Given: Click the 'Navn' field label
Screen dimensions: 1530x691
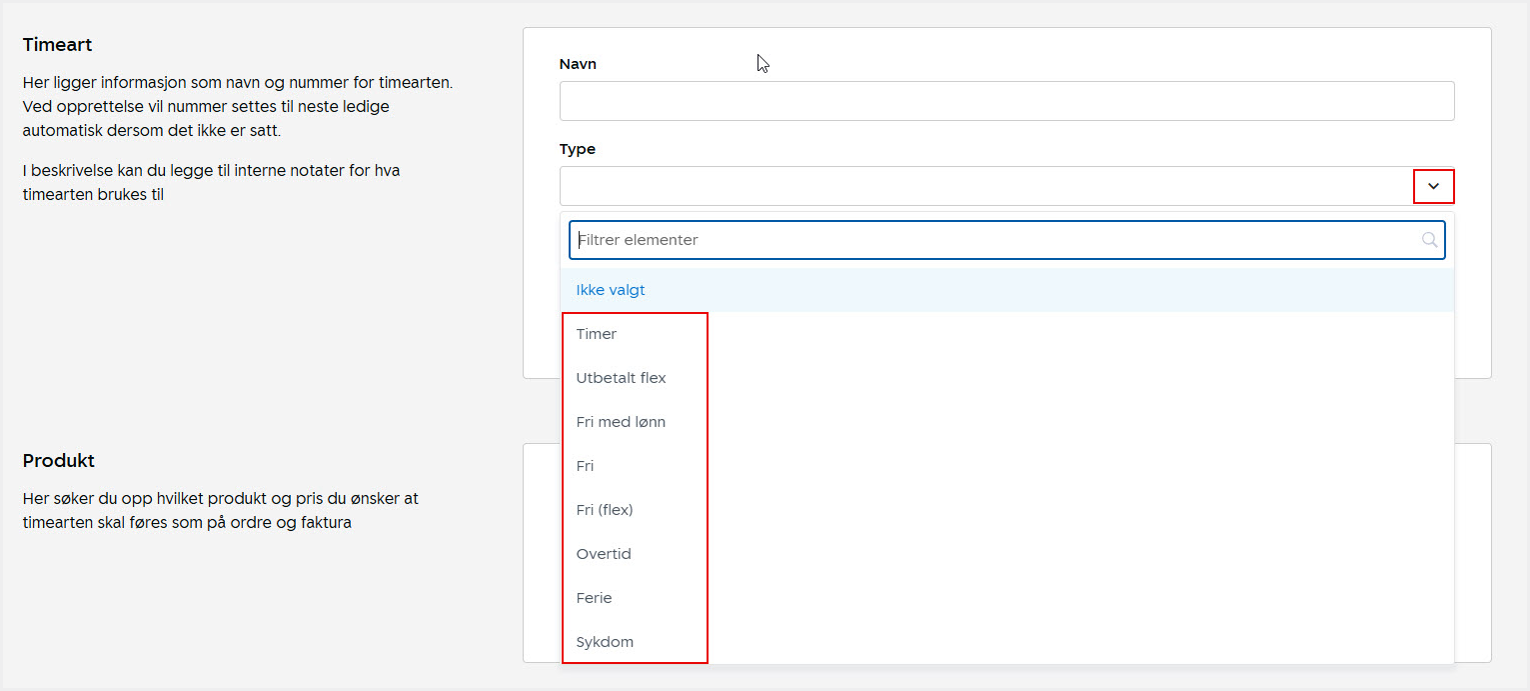Looking at the screenshot, I should point(578,64).
